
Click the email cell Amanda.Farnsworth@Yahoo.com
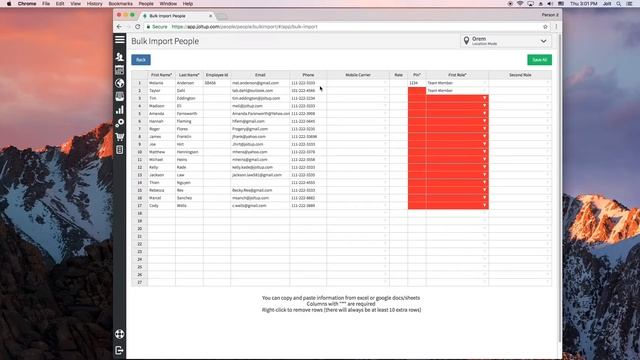coord(260,113)
